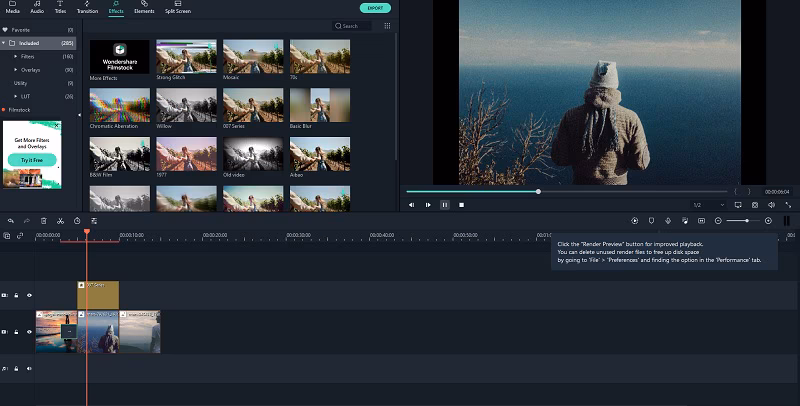Click the timeline zoom slider handle
The width and height of the screenshot is (800, 406).
(746, 220)
